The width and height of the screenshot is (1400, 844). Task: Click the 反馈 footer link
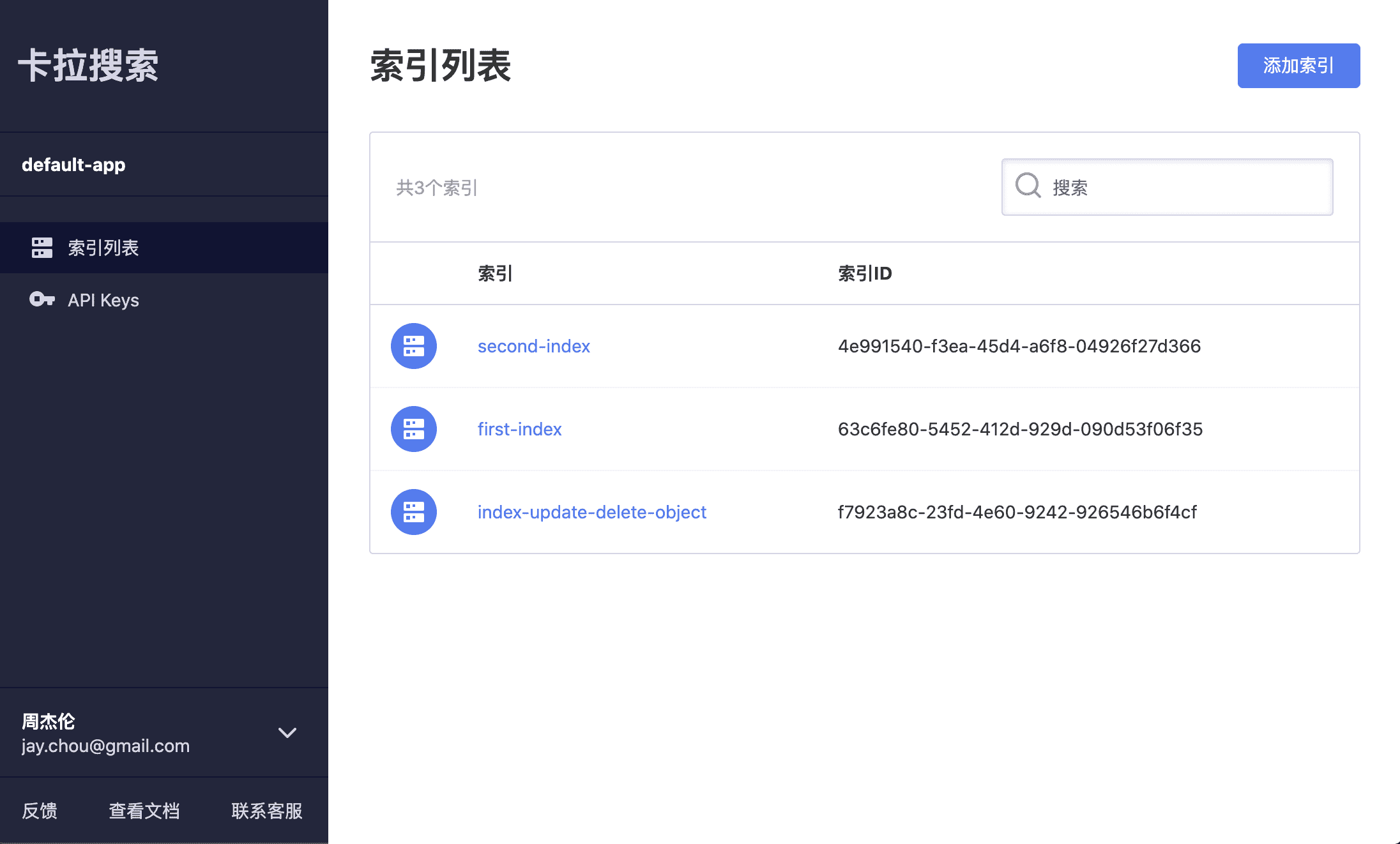[40, 811]
